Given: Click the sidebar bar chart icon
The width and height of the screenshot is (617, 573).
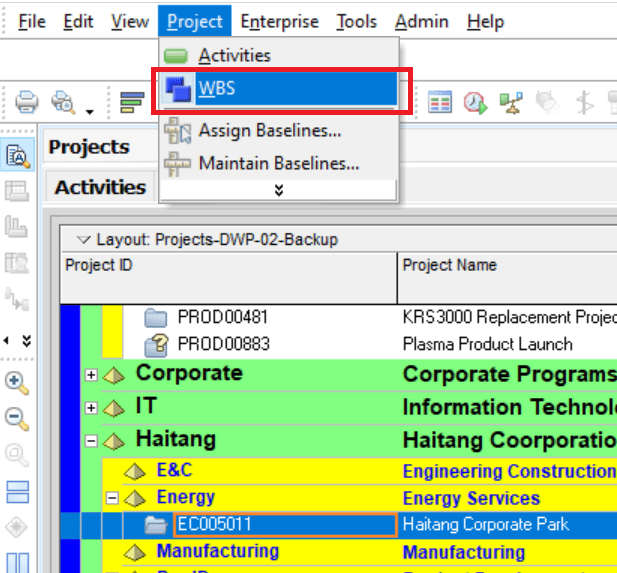Looking at the screenshot, I should tap(16, 227).
